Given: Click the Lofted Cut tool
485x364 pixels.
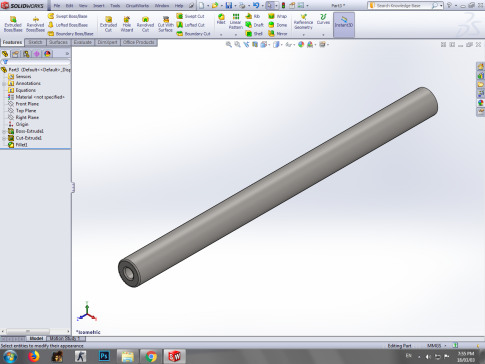Looking at the screenshot, I should click(x=191, y=25).
